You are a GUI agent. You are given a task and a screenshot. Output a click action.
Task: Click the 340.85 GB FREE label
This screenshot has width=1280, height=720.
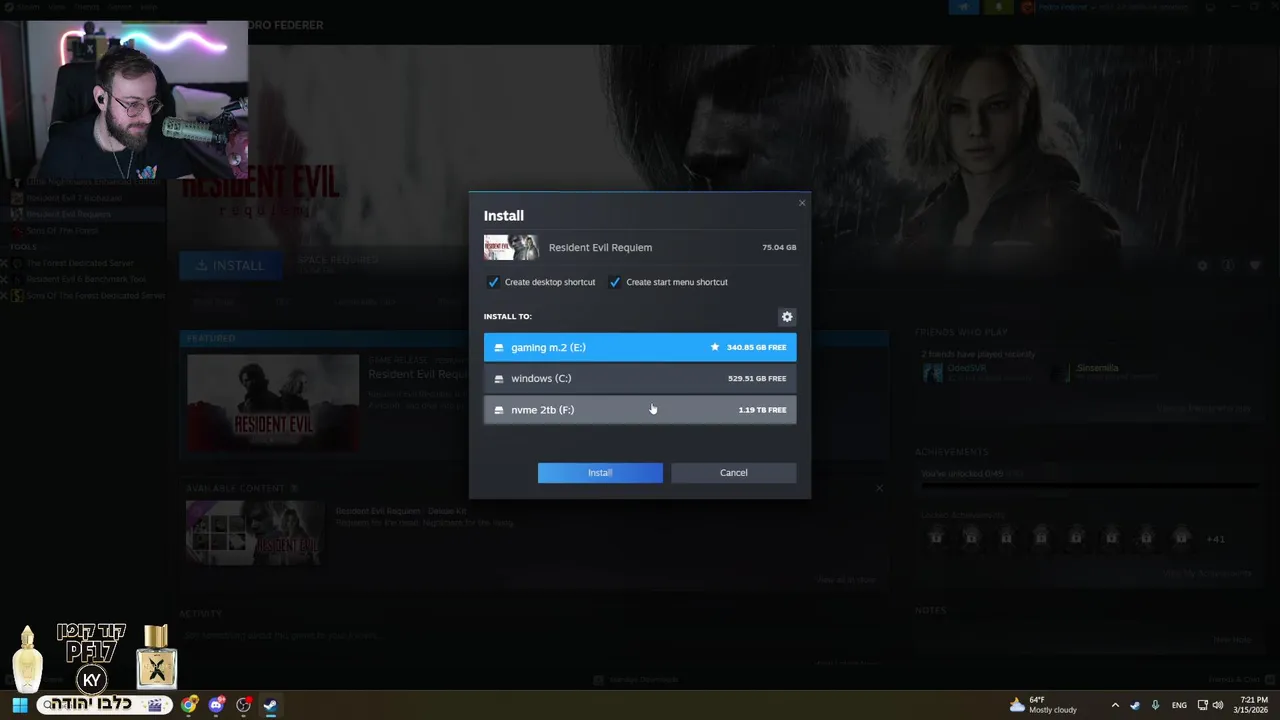pyautogui.click(x=756, y=348)
